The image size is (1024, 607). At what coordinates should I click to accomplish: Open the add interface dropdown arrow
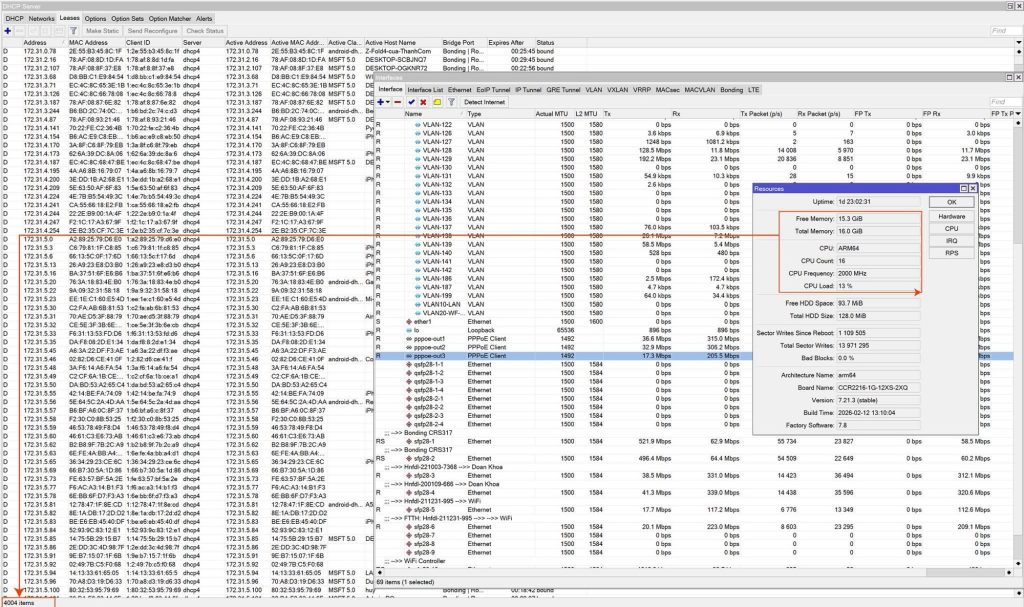(x=388, y=102)
